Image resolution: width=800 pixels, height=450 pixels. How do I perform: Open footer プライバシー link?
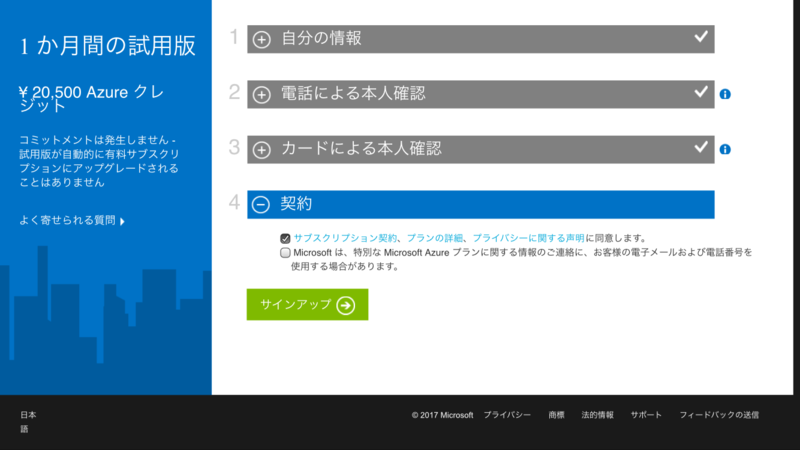pos(507,415)
